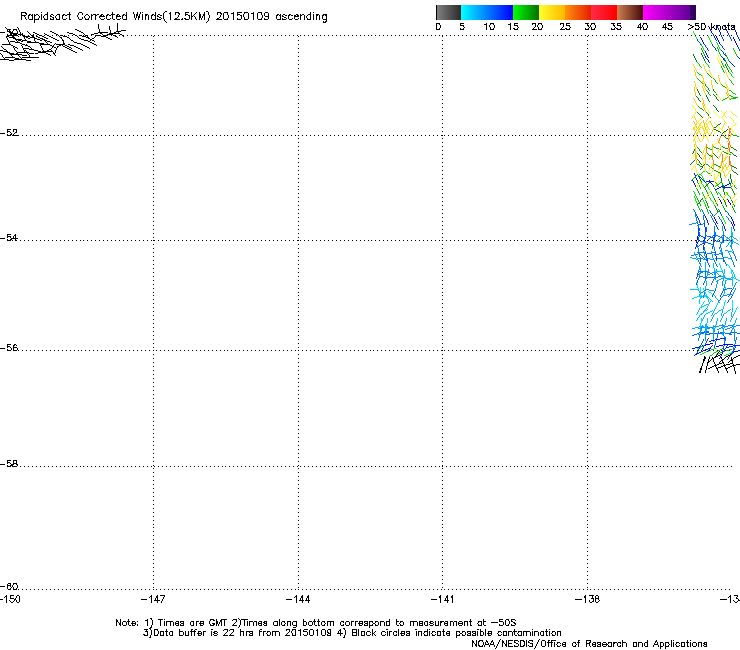Click the -150 longitude axis label
Image resolution: width=740 pixels, height=650 pixels.
pyautogui.click(x=10, y=599)
